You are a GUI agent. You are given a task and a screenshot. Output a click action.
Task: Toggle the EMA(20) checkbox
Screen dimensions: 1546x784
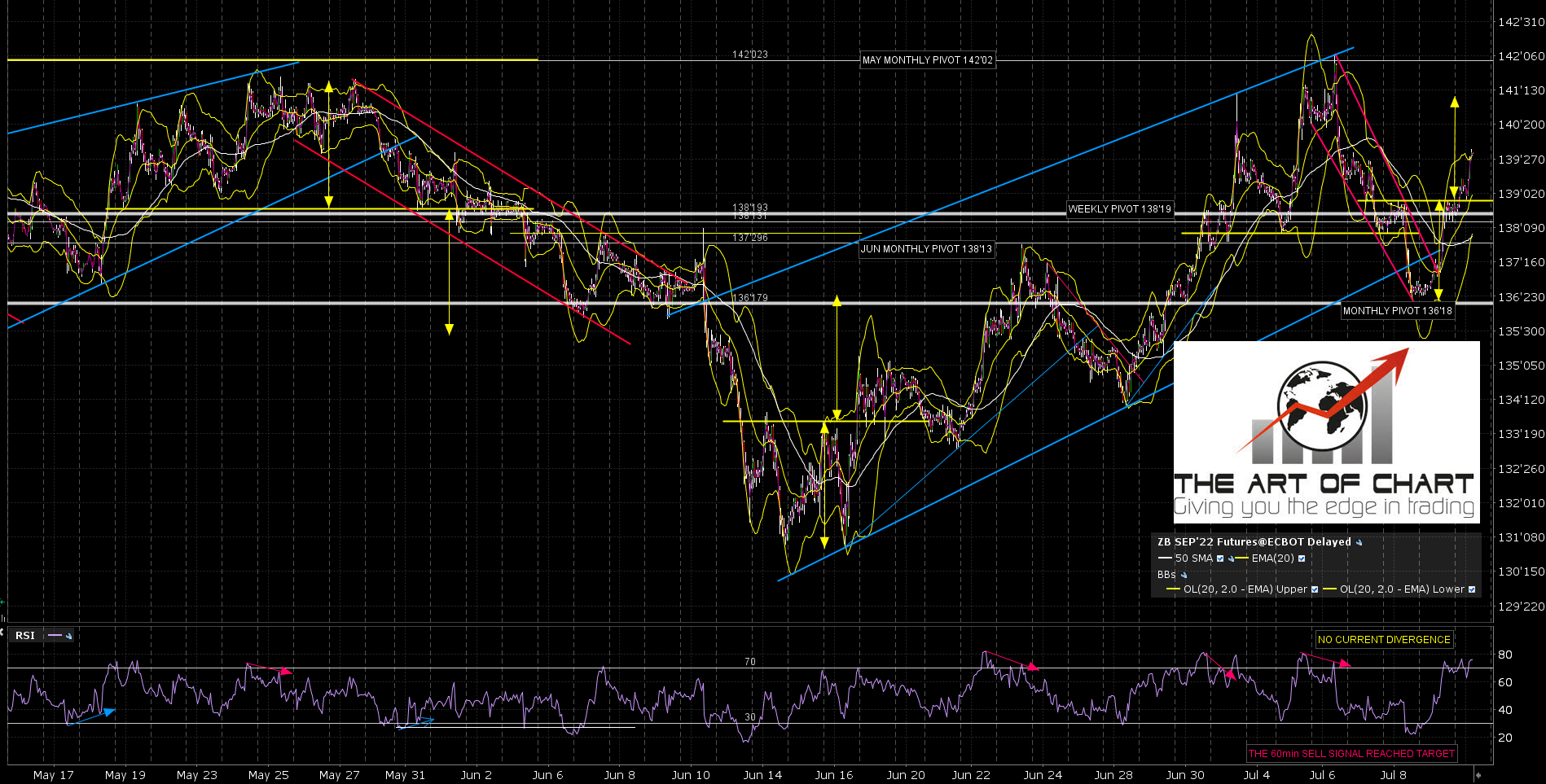(1302, 558)
